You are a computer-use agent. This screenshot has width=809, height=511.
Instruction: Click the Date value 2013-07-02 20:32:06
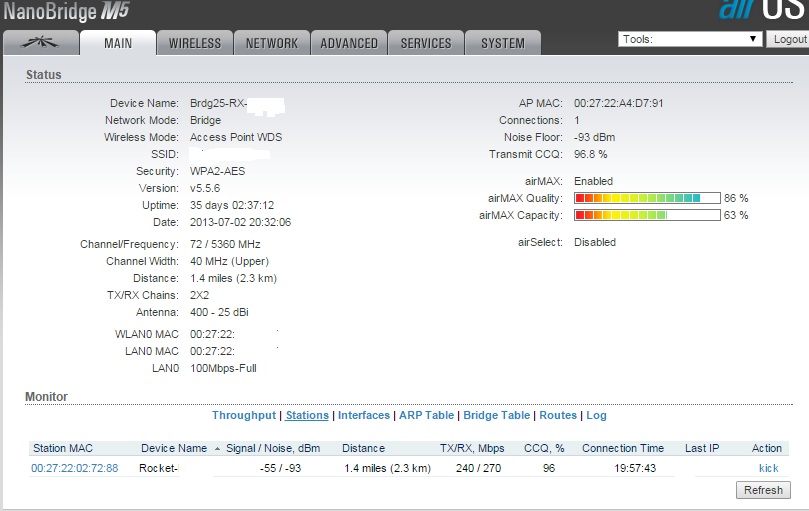pyautogui.click(x=240, y=222)
